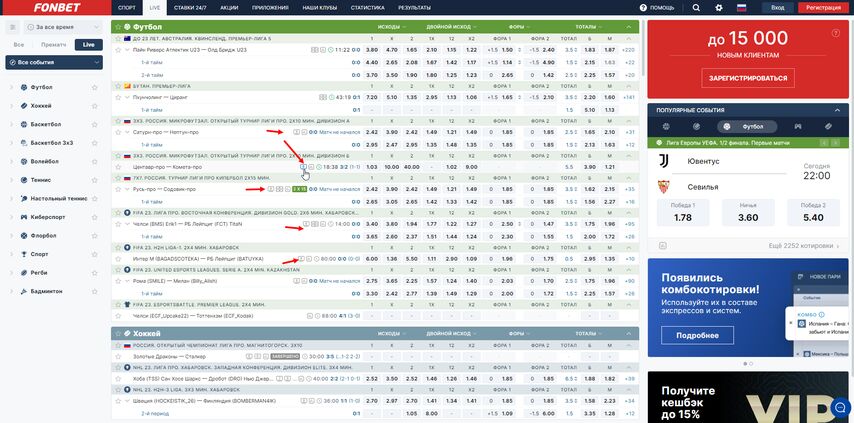The image size is (854, 423).
Task: Click the question mark on the 15 000 bonus banner
Action: pos(835,33)
